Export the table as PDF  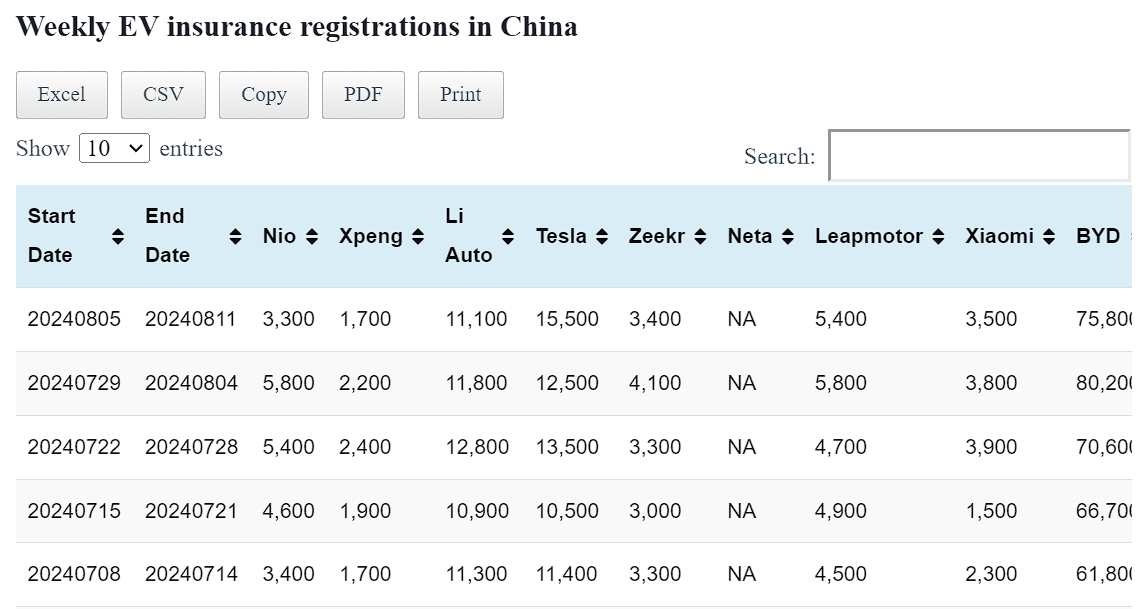point(363,95)
